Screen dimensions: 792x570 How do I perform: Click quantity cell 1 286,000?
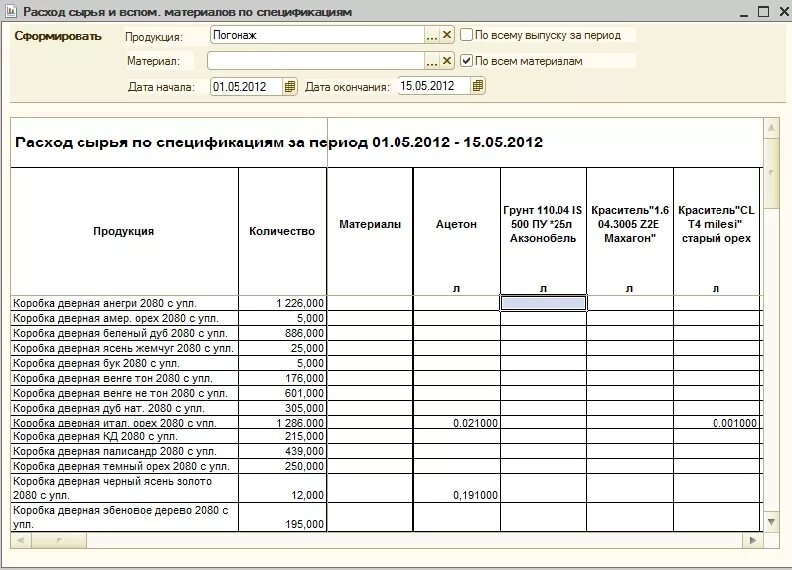282,422
